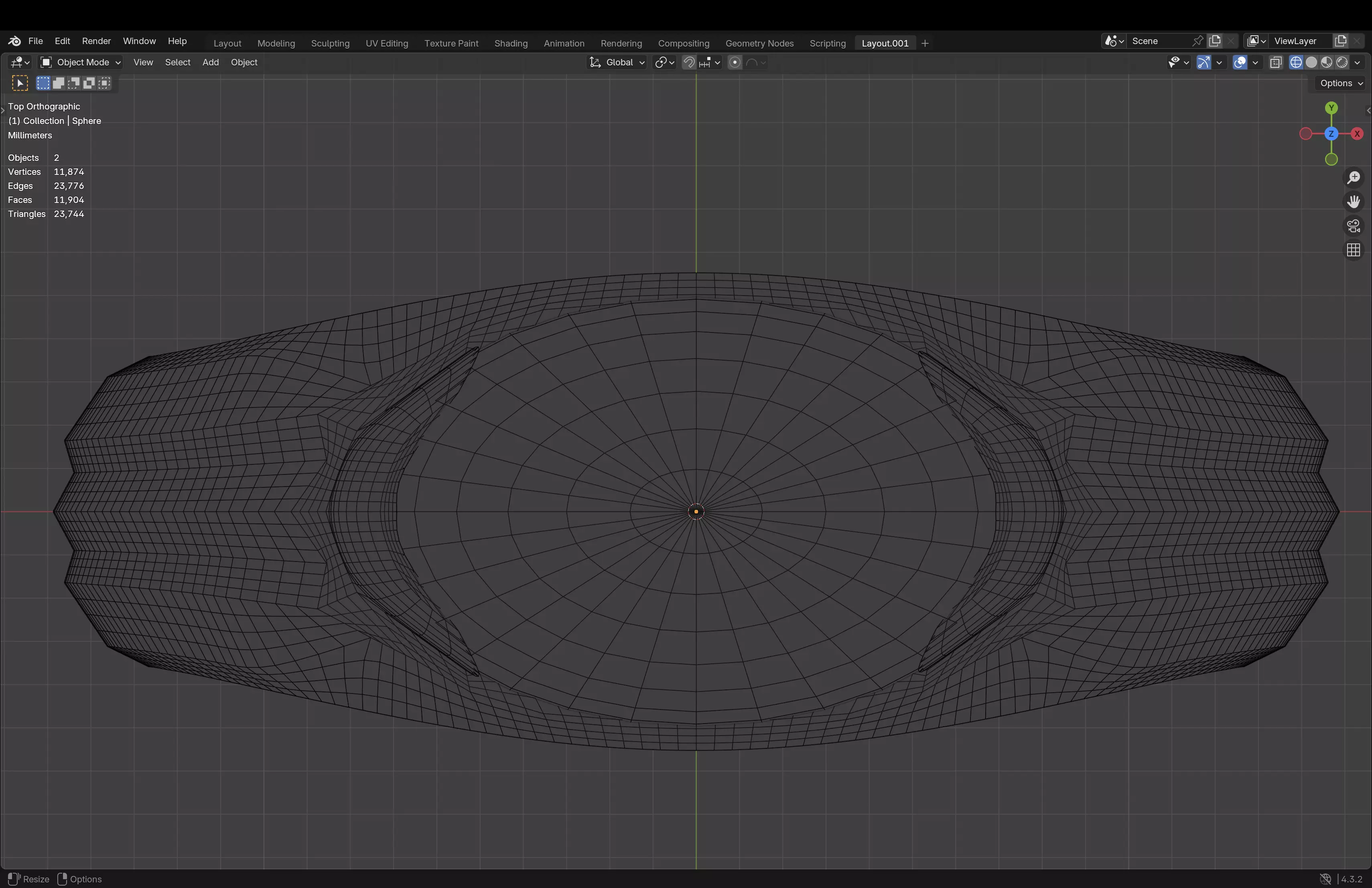The width and height of the screenshot is (1372, 888).
Task: Open the snapping options dropdown
Action: tap(710, 62)
